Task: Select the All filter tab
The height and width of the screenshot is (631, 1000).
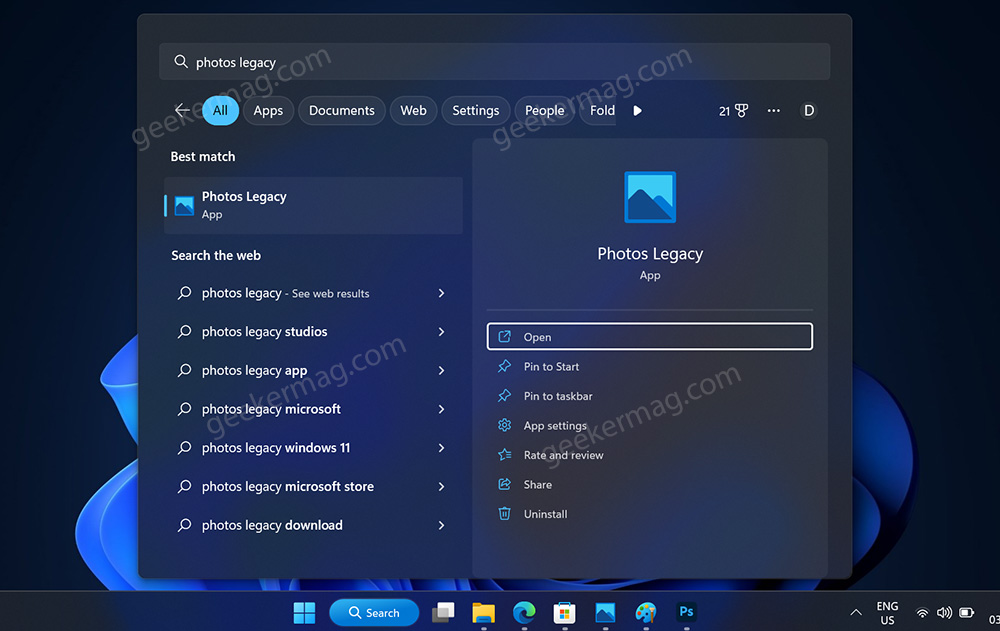Action: 220,110
